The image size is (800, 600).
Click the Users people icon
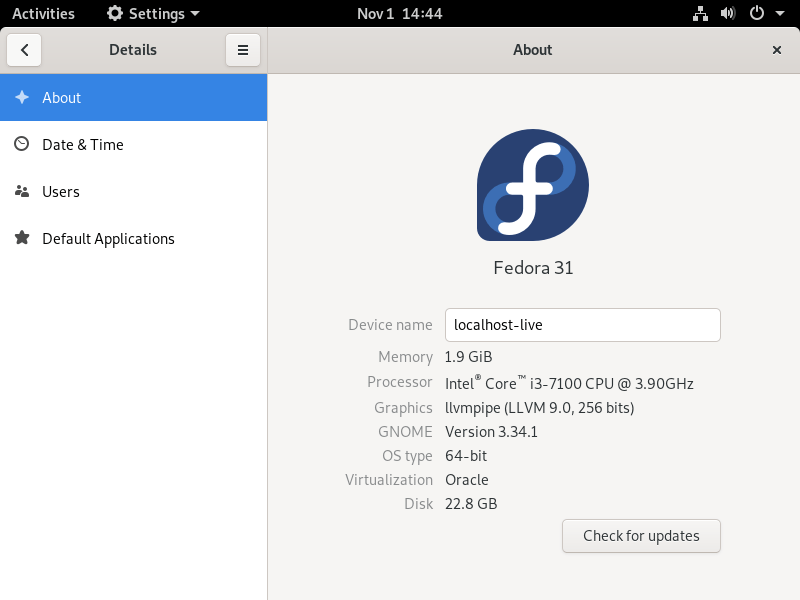coord(21,191)
